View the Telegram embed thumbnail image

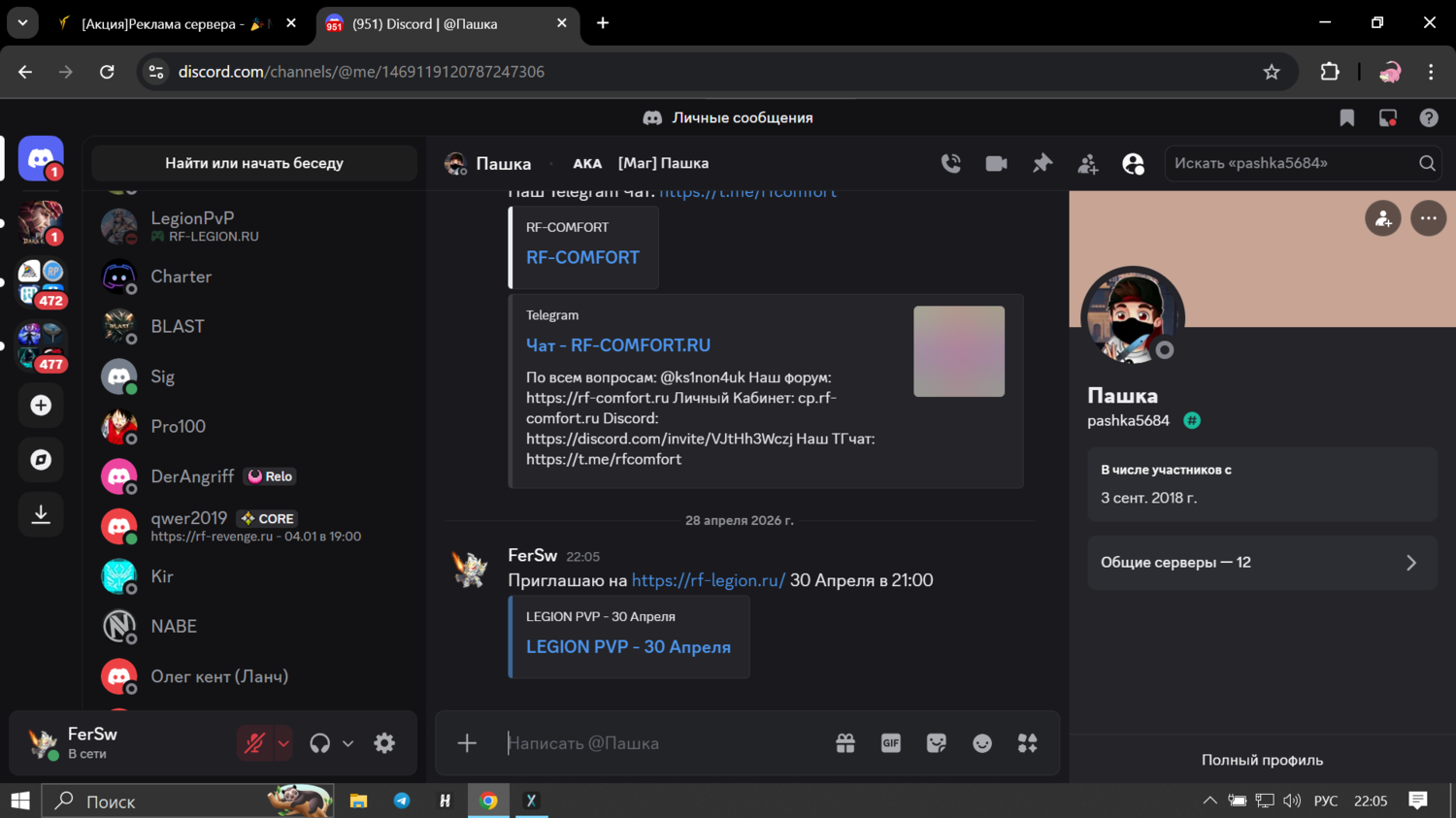(959, 351)
